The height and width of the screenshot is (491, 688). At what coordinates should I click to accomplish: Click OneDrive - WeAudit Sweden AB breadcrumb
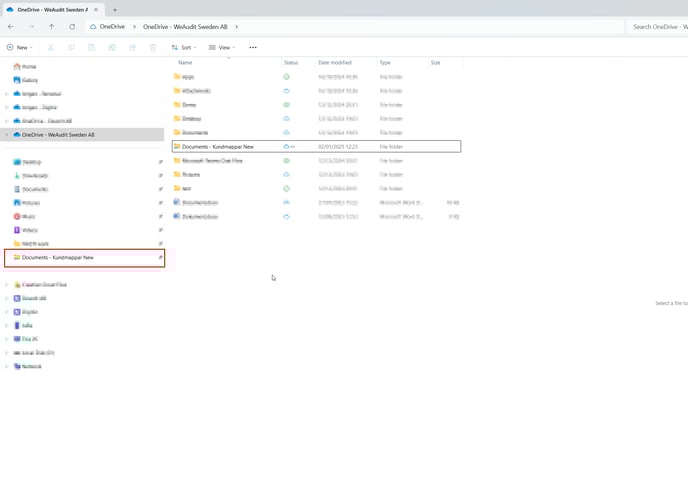185,27
